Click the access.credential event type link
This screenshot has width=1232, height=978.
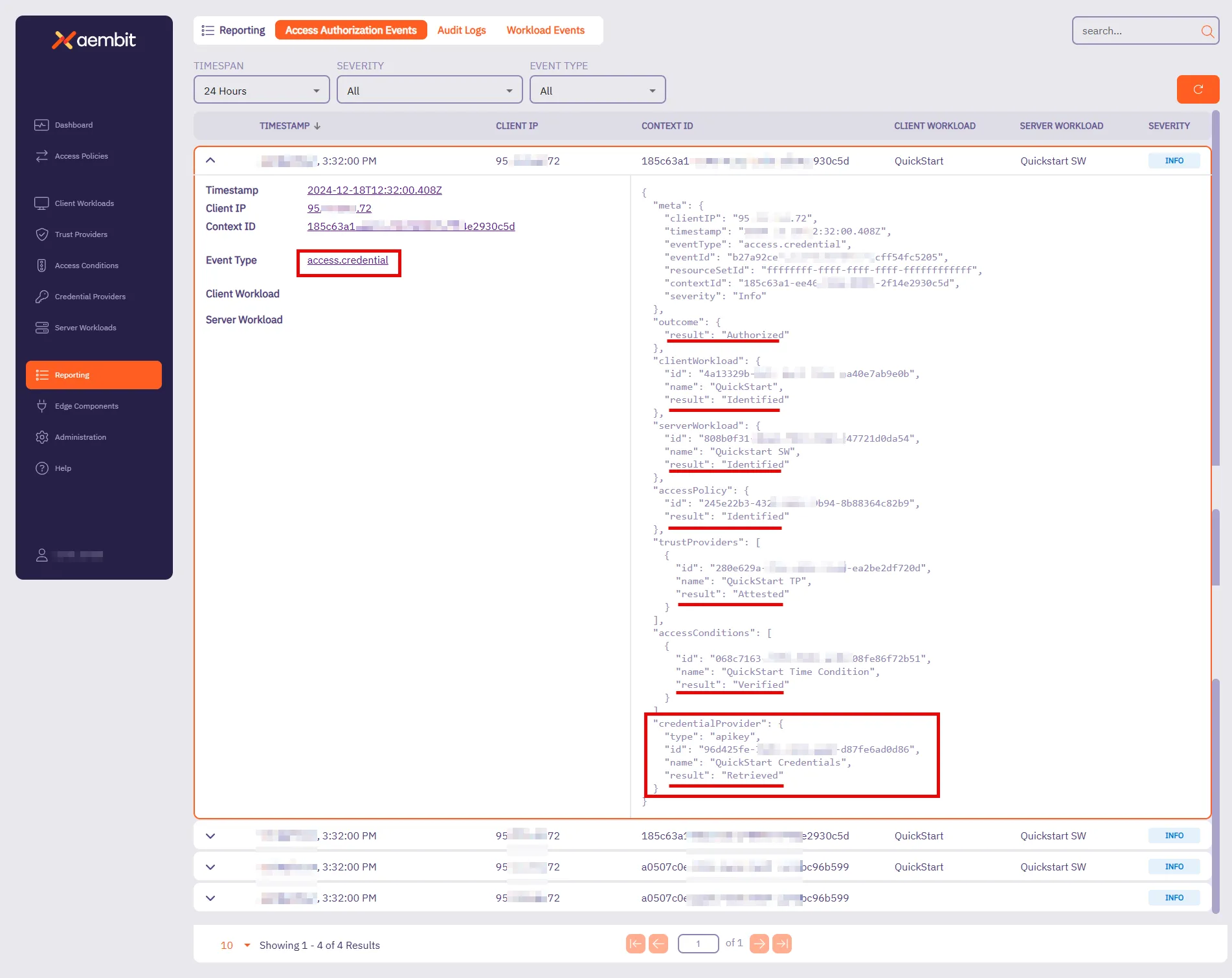coord(348,260)
